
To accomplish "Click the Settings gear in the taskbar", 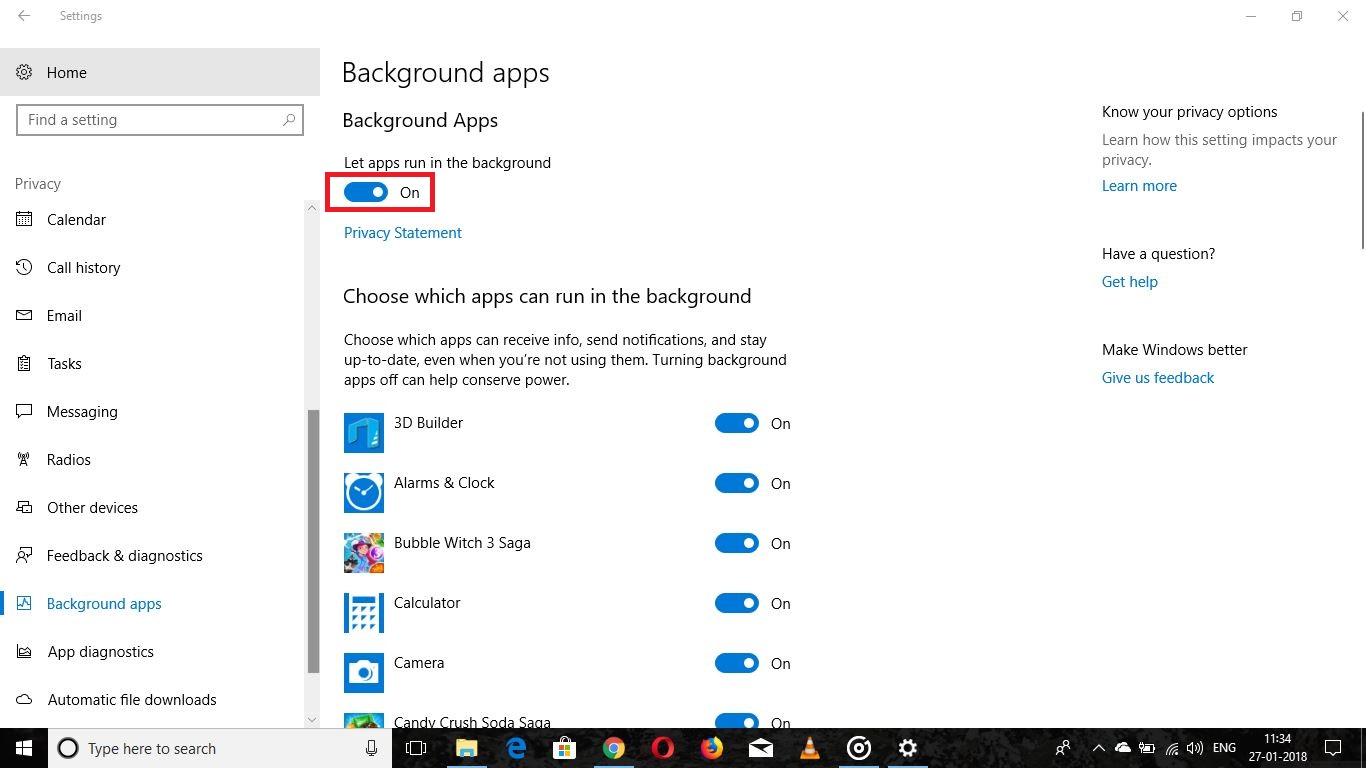I will click(x=908, y=748).
